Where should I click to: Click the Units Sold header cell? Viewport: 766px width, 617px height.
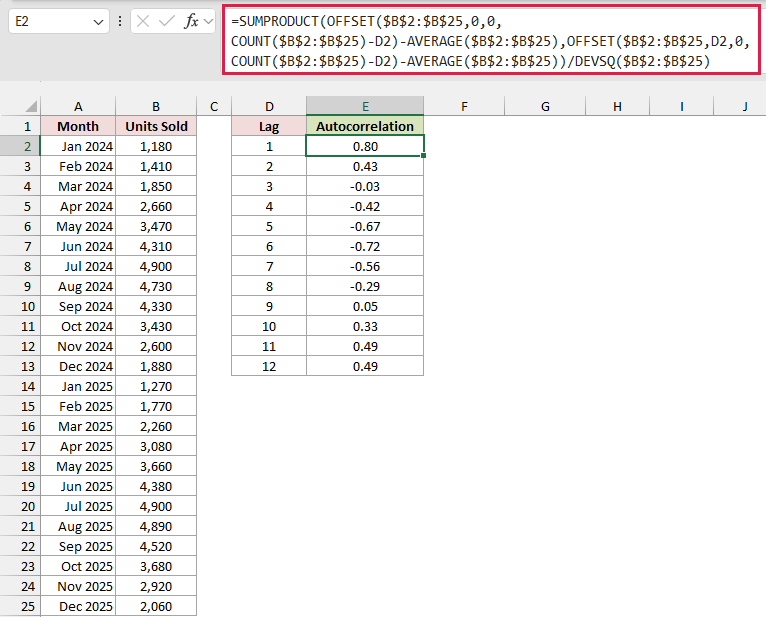click(x=156, y=126)
